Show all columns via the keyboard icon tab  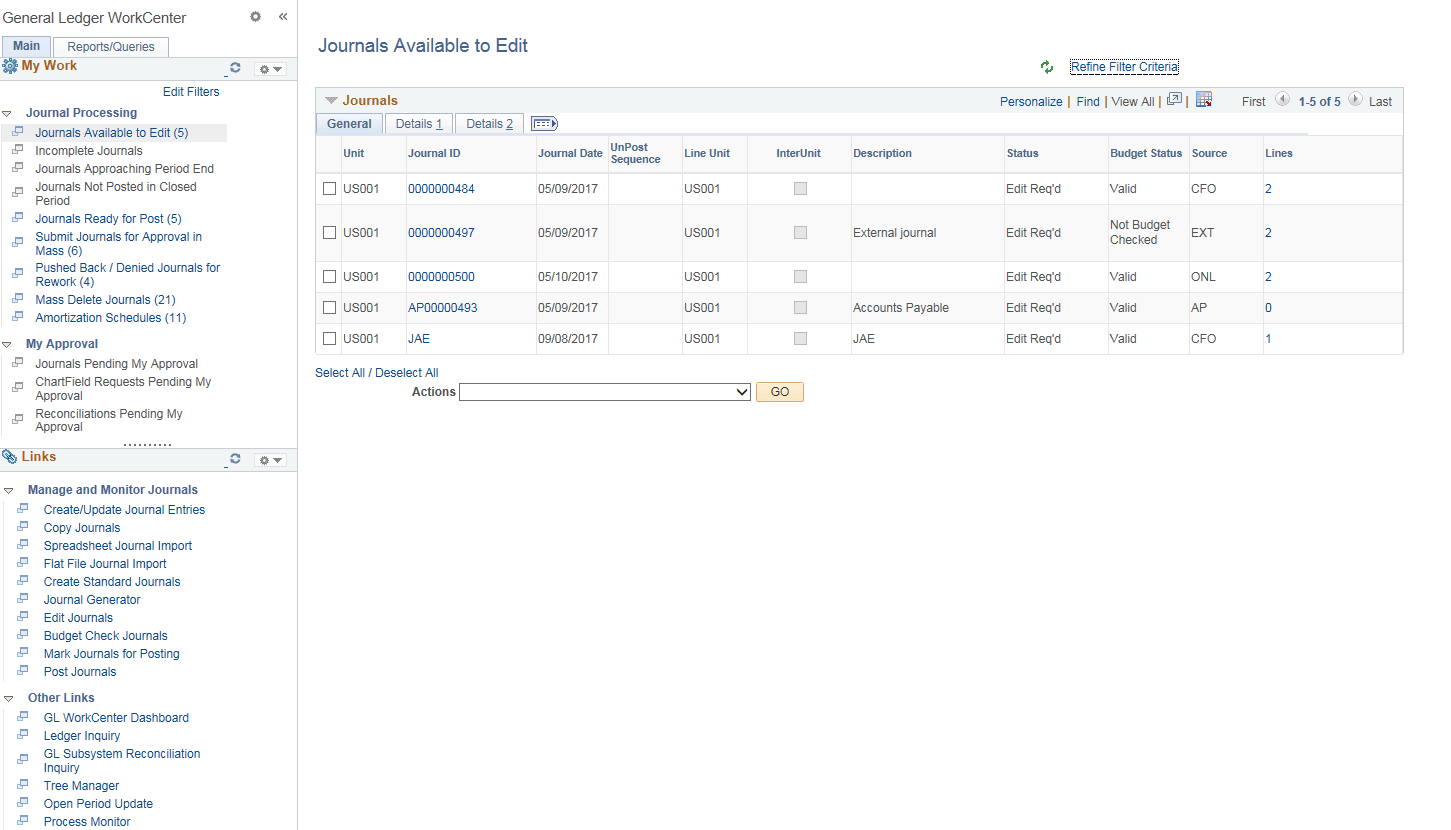[543, 122]
